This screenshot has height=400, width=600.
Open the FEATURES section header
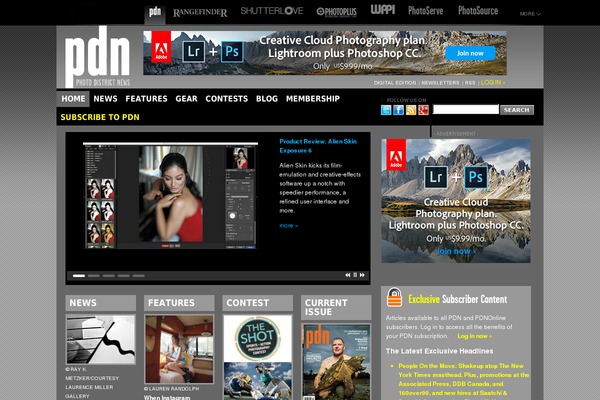179,303
